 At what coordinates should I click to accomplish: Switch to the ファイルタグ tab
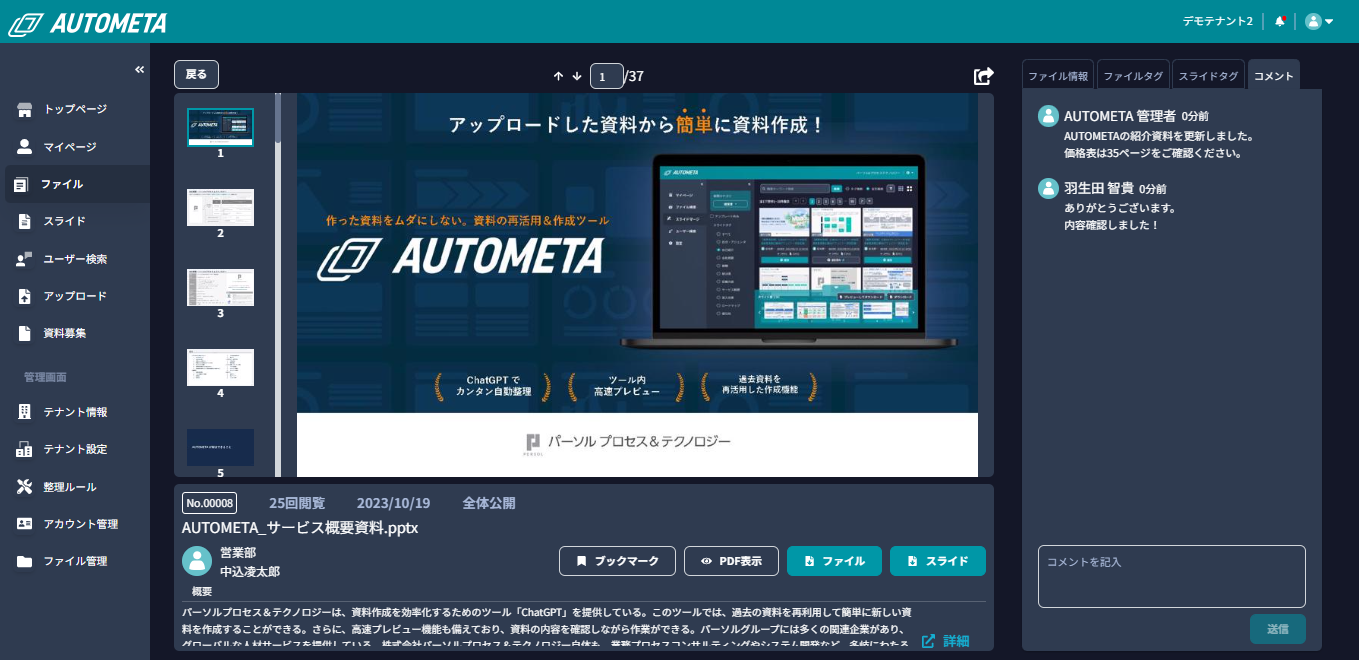[1133, 76]
